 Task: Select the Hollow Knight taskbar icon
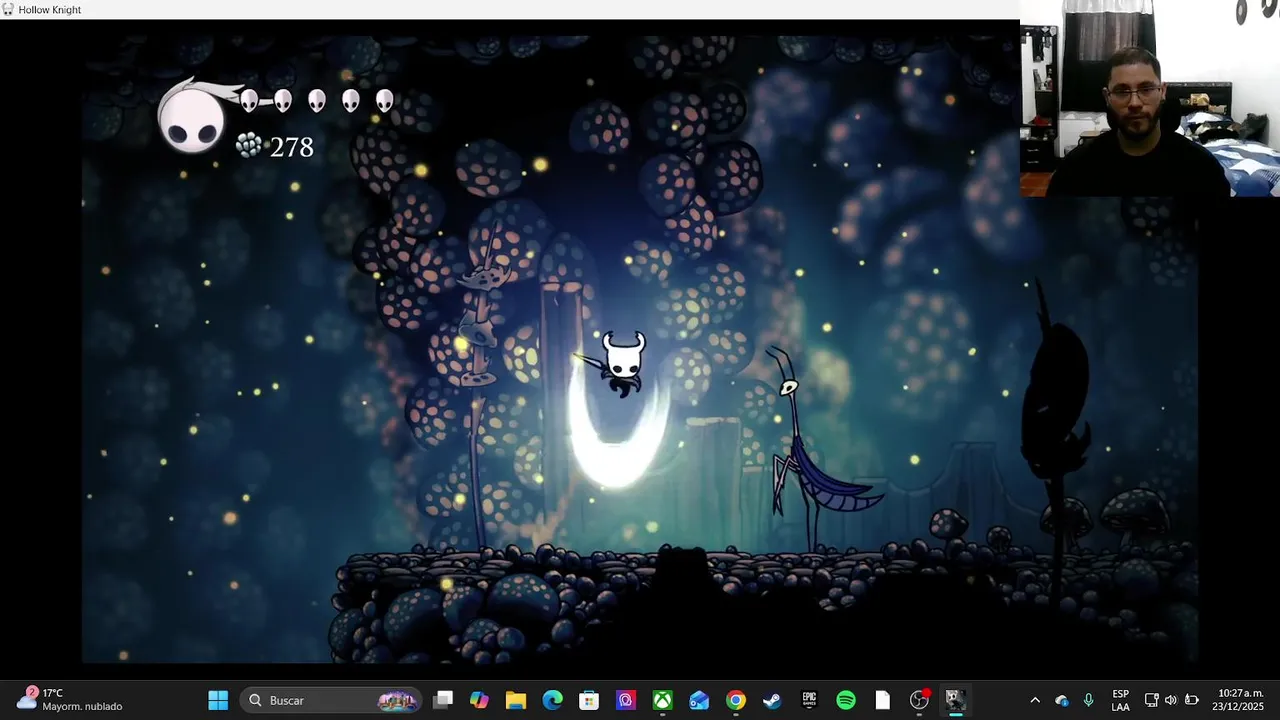click(x=955, y=700)
